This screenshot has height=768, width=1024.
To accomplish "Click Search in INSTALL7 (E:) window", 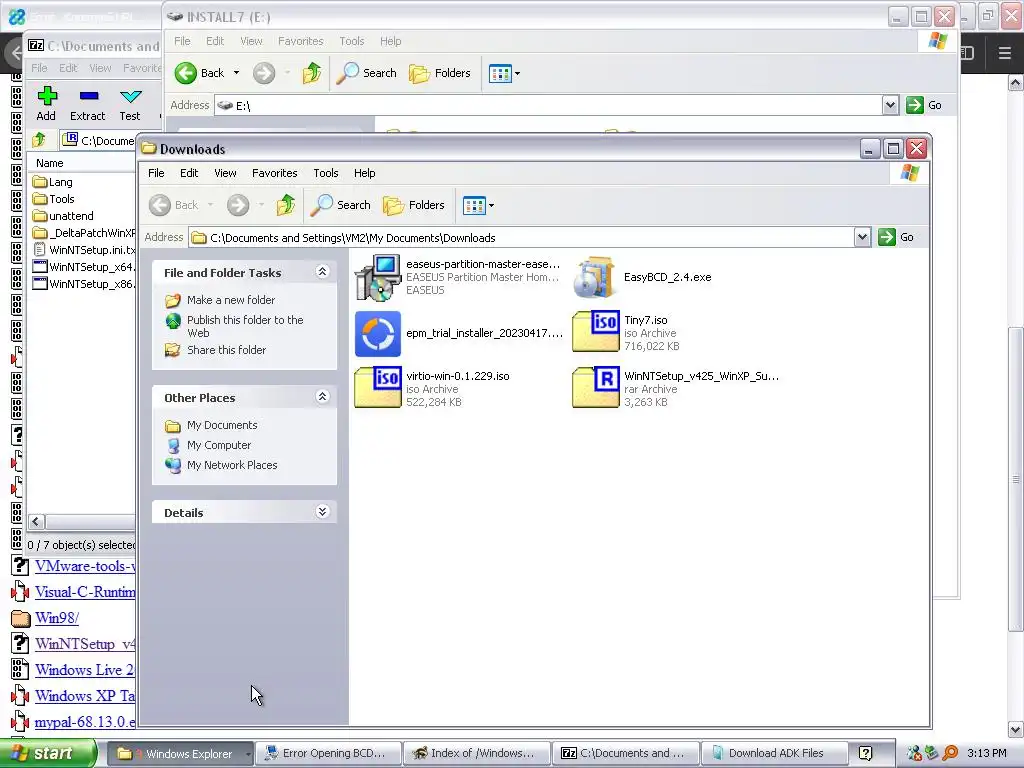I will click(x=366, y=73).
